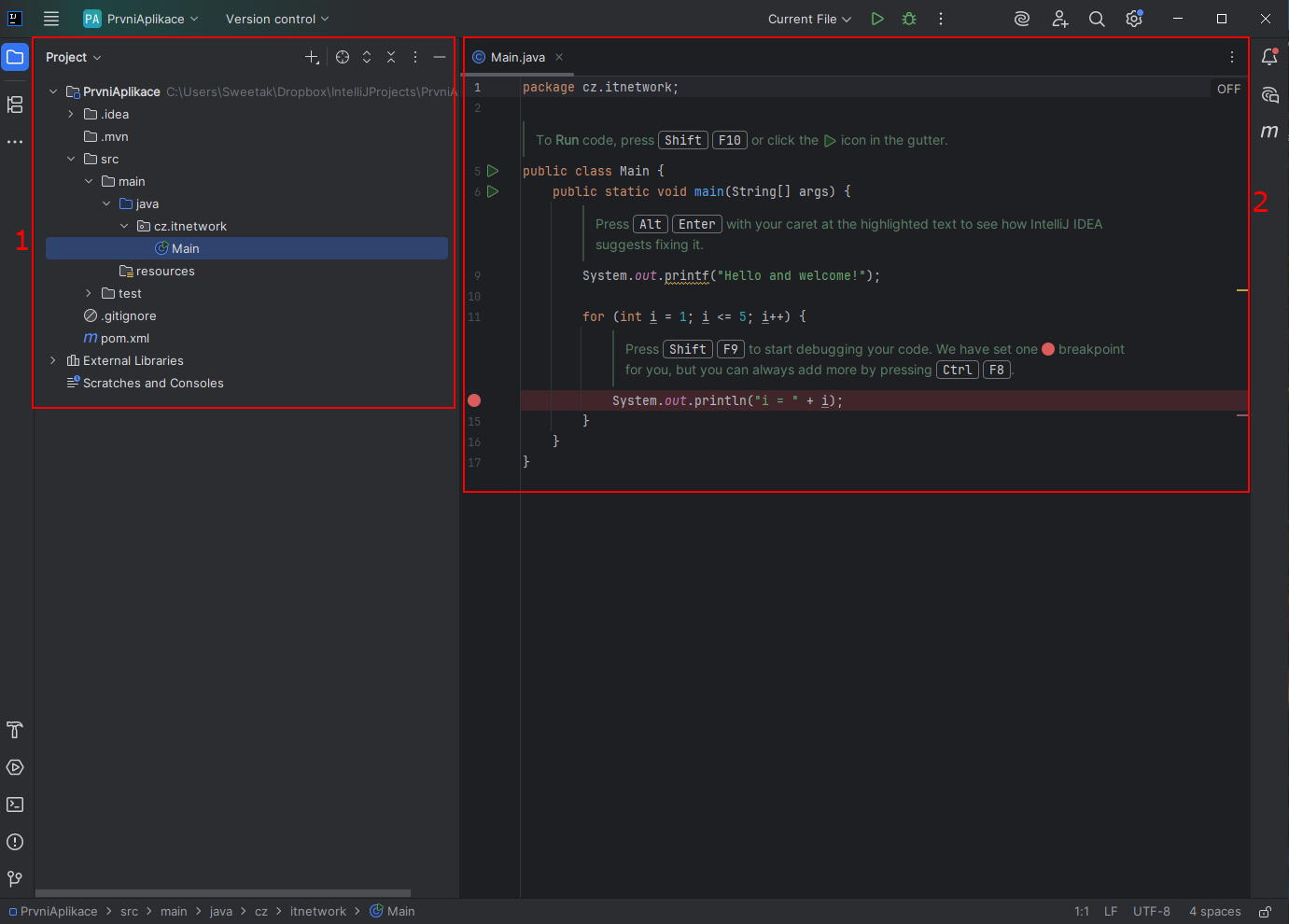Open the Terminal tool window
The image size is (1289, 924).
coord(15,805)
